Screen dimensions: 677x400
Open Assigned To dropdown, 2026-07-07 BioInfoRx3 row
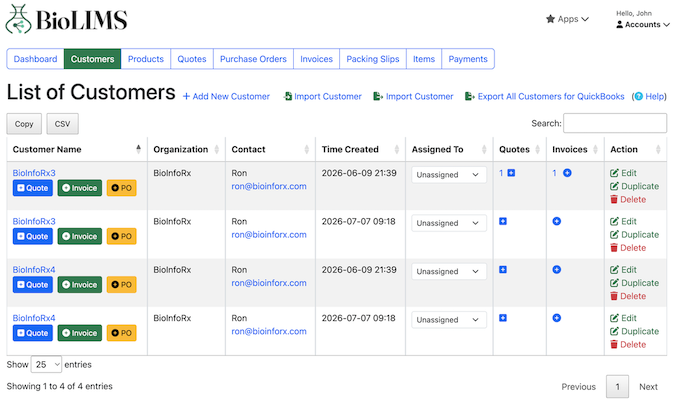[x=449, y=223]
